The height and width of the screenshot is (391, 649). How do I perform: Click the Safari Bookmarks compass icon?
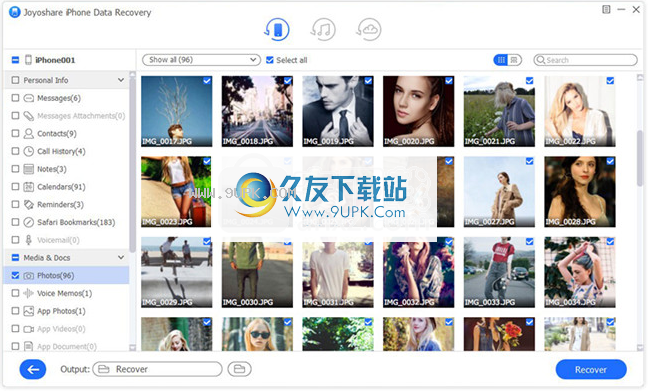(29, 222)
